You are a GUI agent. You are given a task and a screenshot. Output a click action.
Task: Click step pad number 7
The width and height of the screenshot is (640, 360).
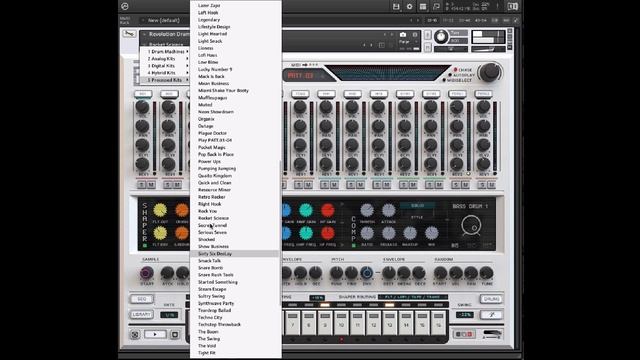click(292, 322)
